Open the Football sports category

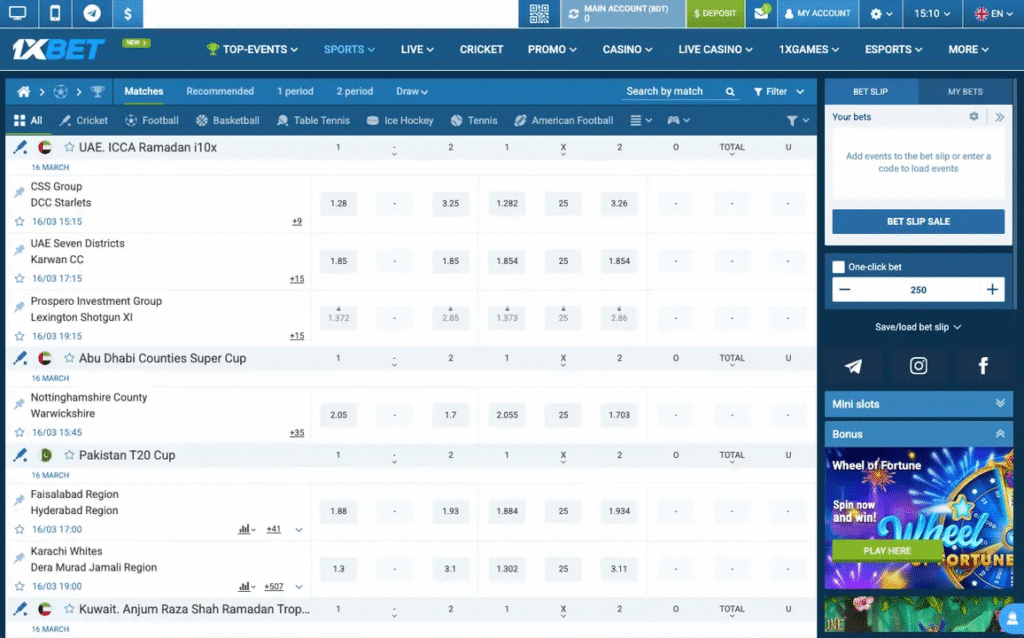[152, 120]
